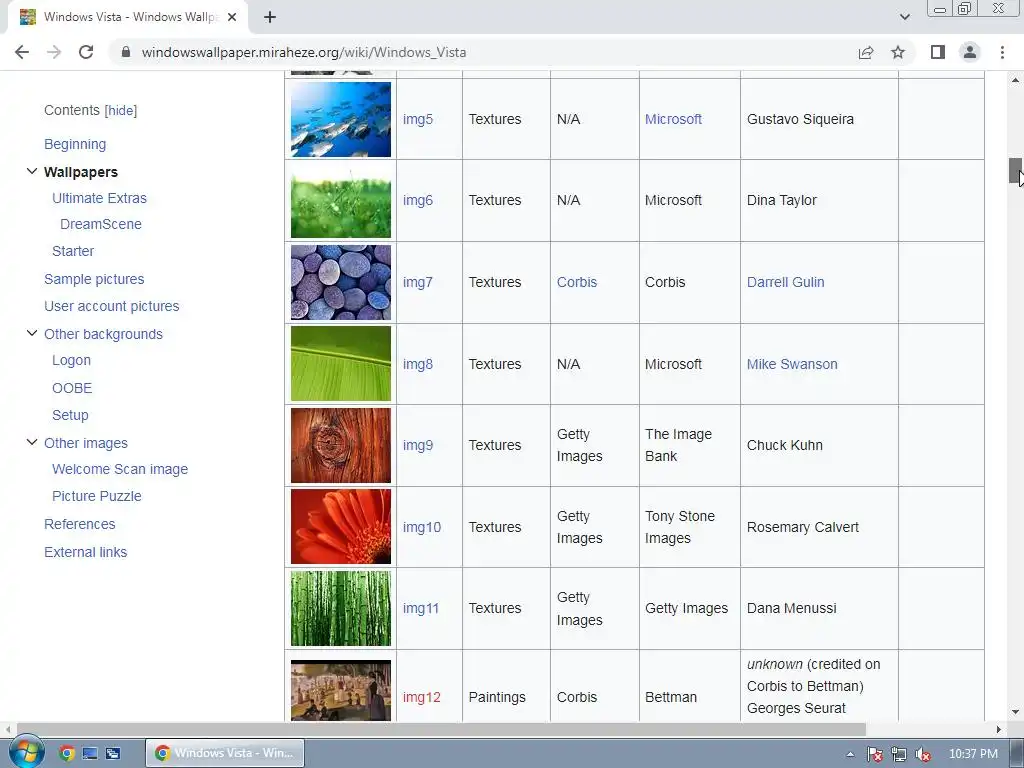Go to DreamScene section
The height and width of the screenshot is (768, 1024).
click(101, 225)
